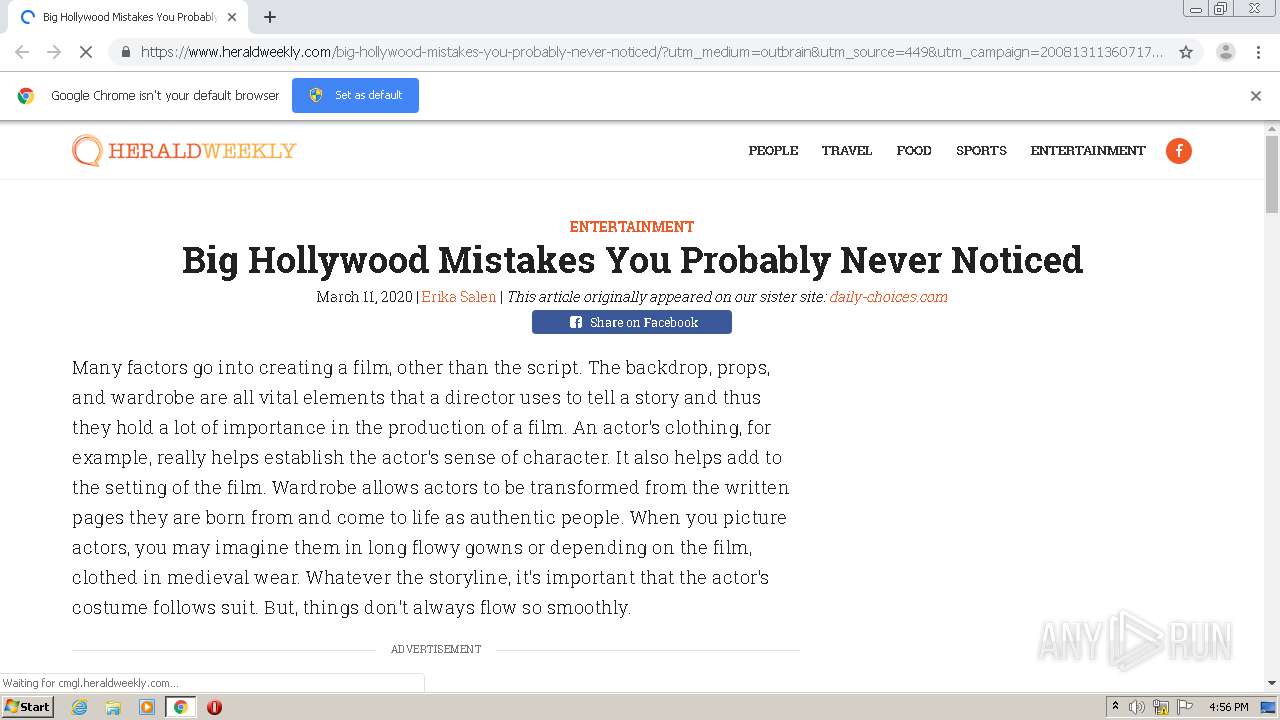Open the ENTERTAINMENT nav section
The height and width of the screenshot is (720, 1280).
(1088, 151)
